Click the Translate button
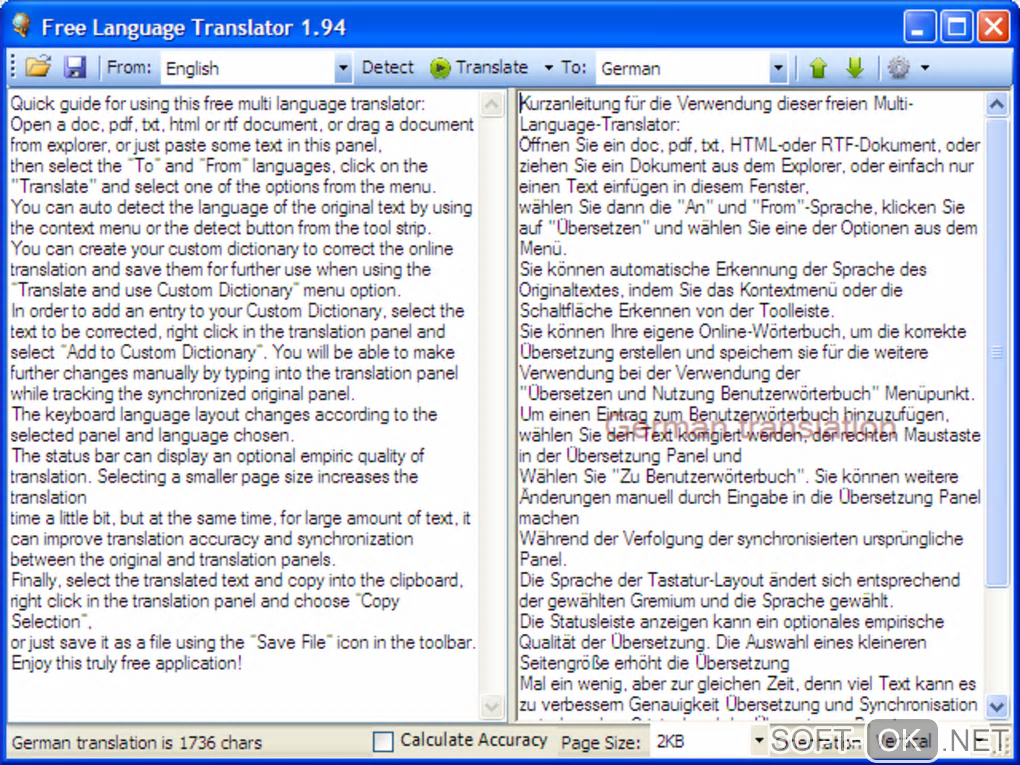The width and height of the screenshot is (1020, 765). pyautogui.click(x=479, y=67)
